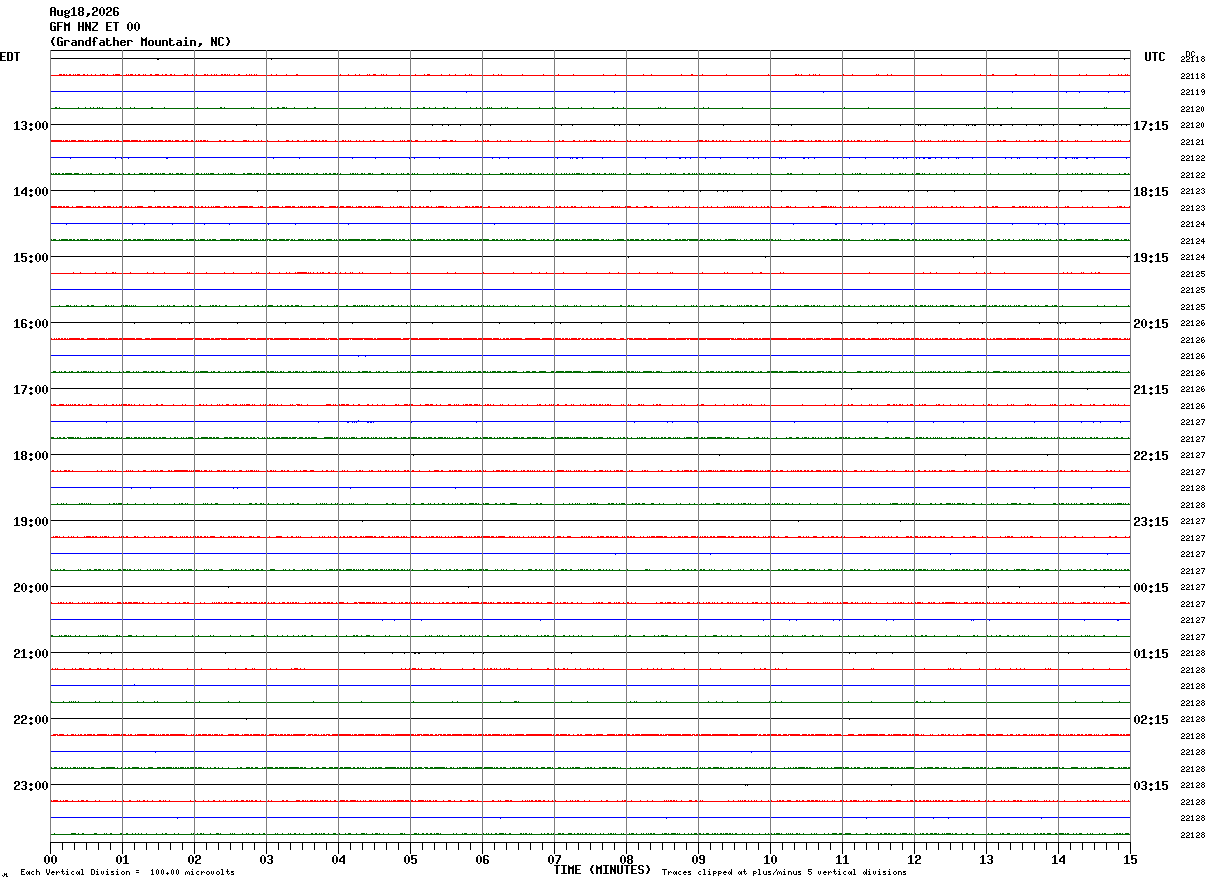This screenshot has width=1210, height=886.
Task: Click the 17:15 UTC time label
Action: (x=1151, y=126)
